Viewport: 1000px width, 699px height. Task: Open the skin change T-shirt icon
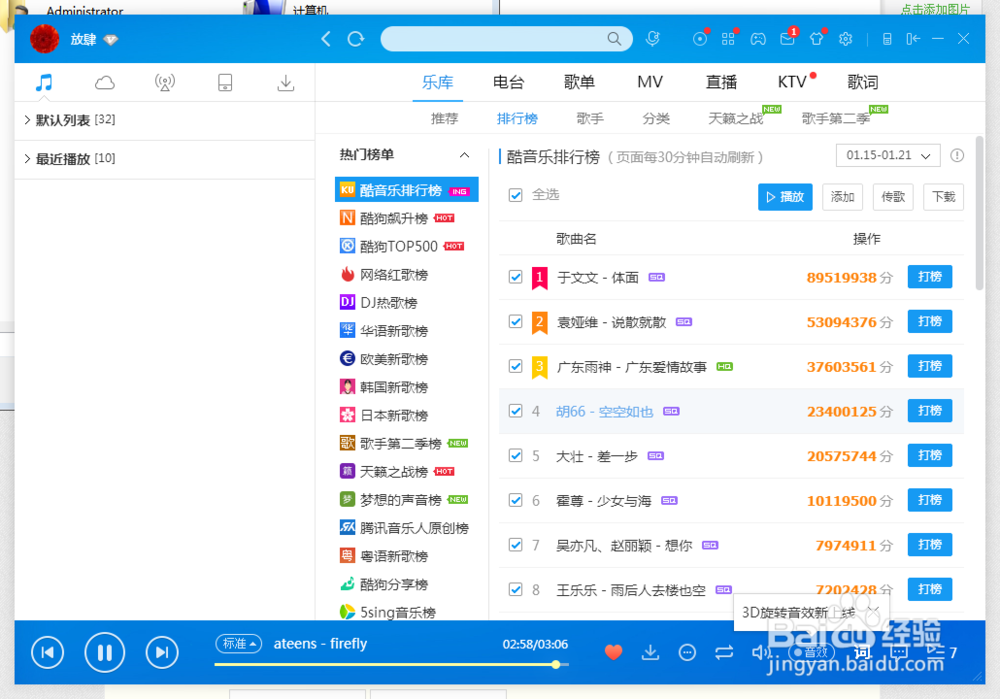(x=816, y=38)
